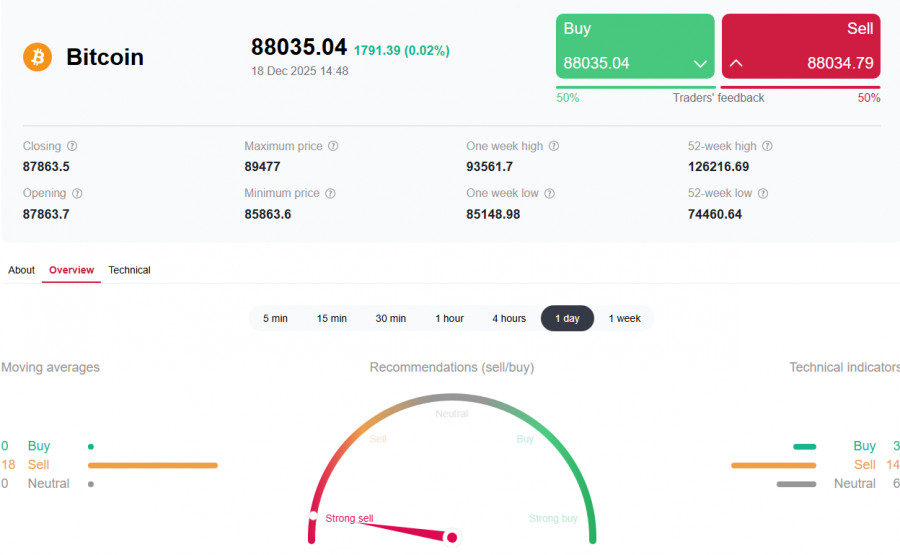The image size is (900, 555).
Task: Click the 52-week high value 126216.69
Action: point(719,166)
